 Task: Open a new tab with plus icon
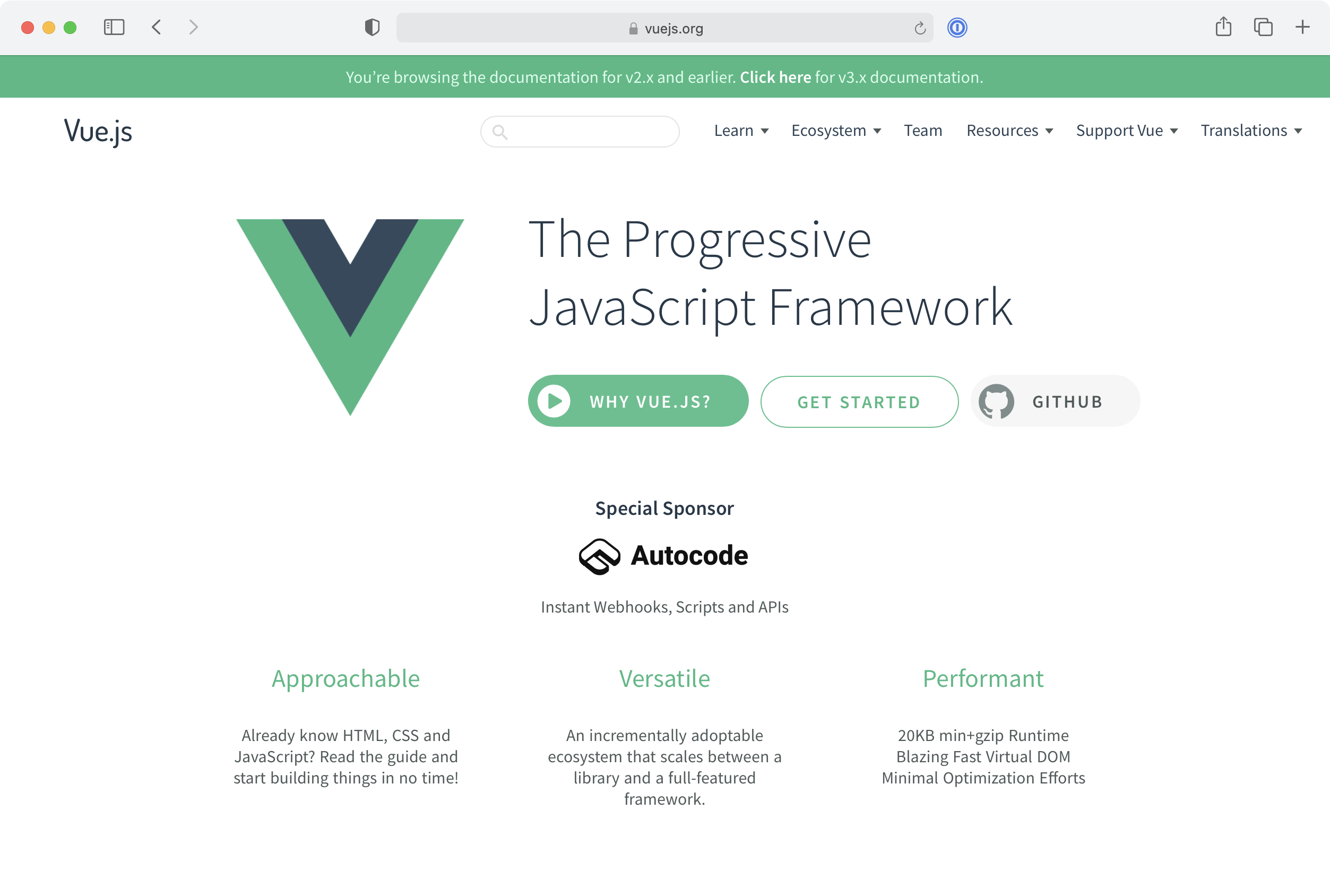click(1302, 27)
